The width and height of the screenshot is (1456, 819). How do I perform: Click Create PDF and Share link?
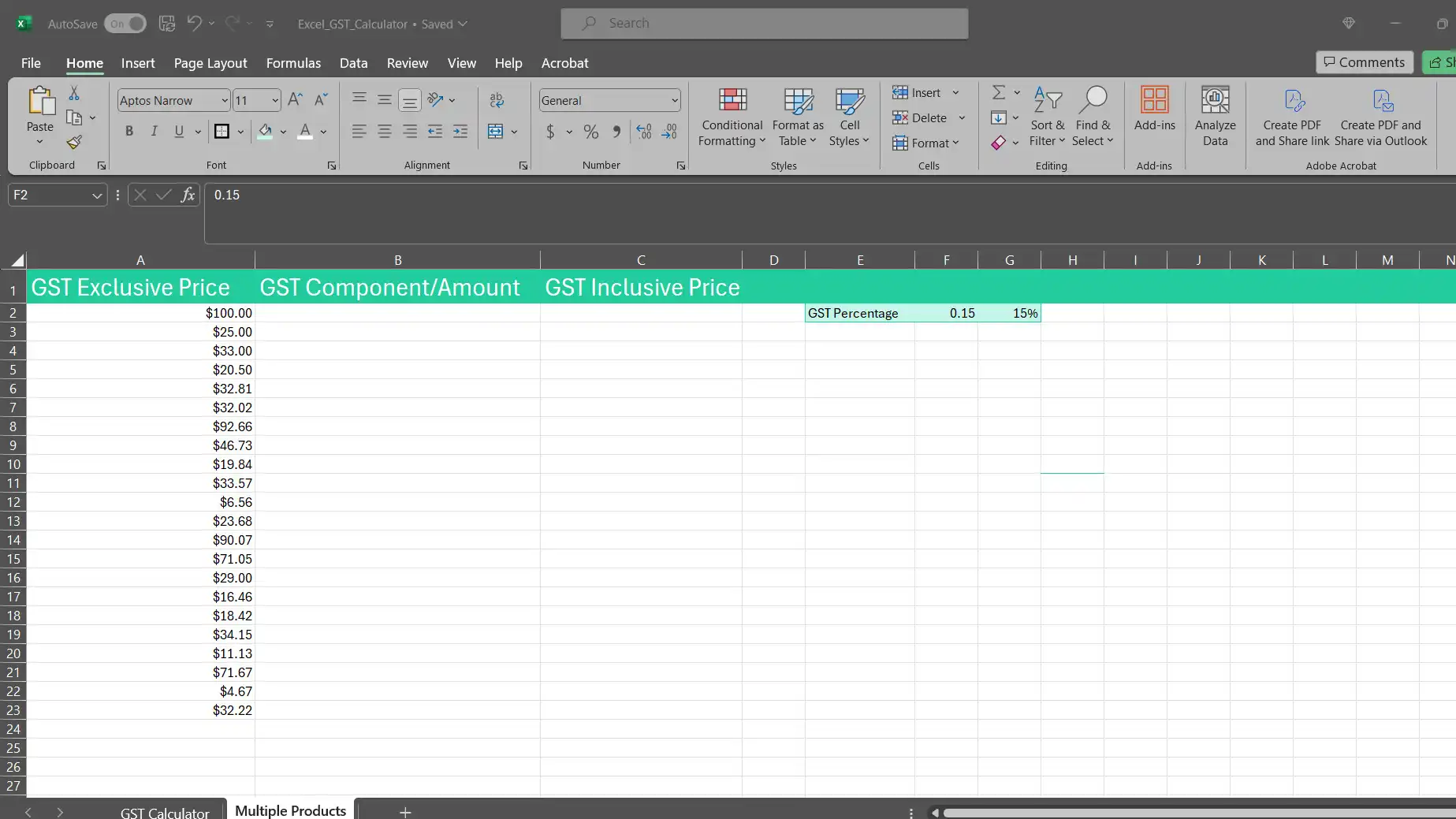(x=1292, y=117)
